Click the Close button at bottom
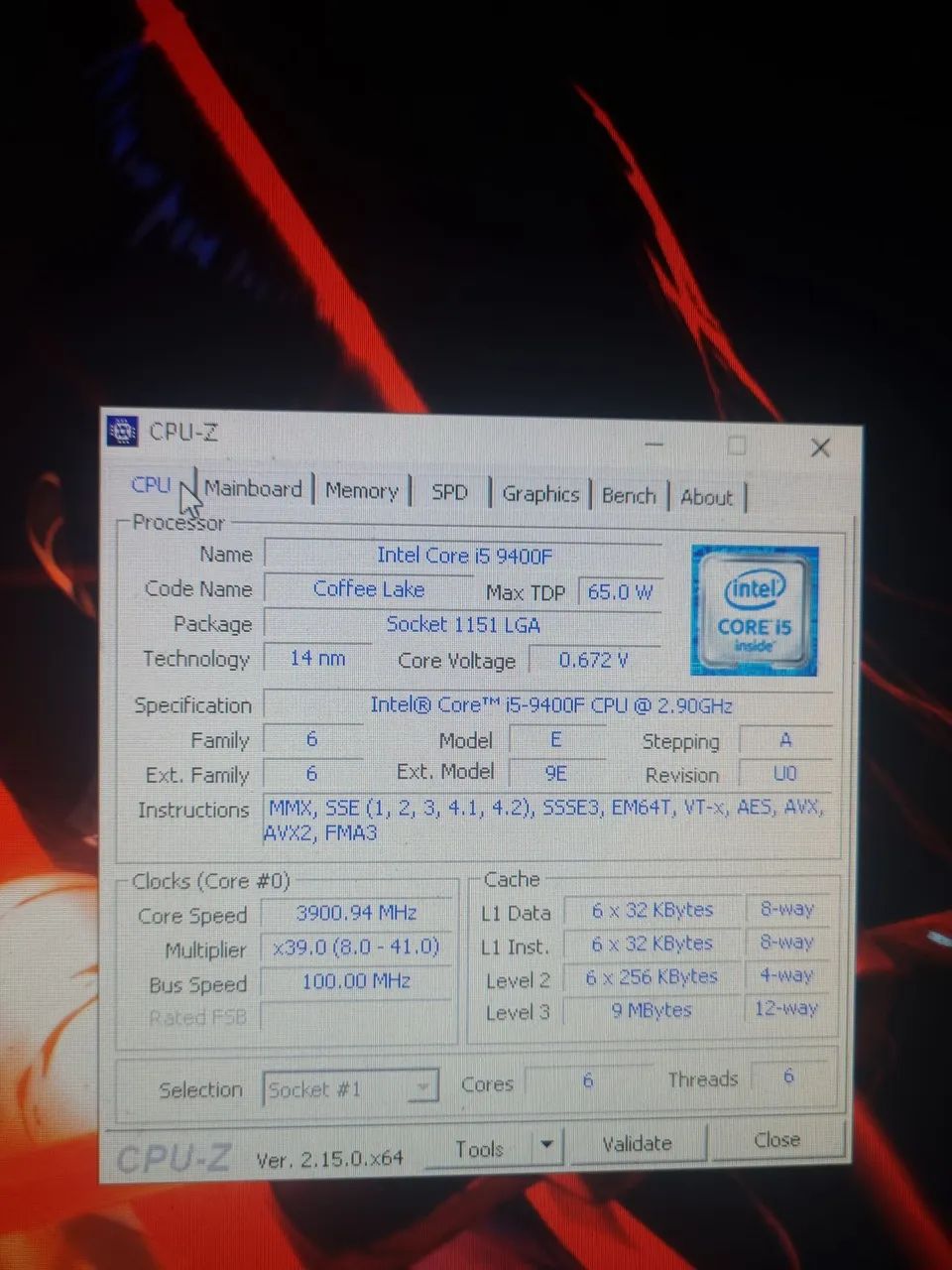The height and width of the screenshot is (1270, 952). pos(776,1140)
